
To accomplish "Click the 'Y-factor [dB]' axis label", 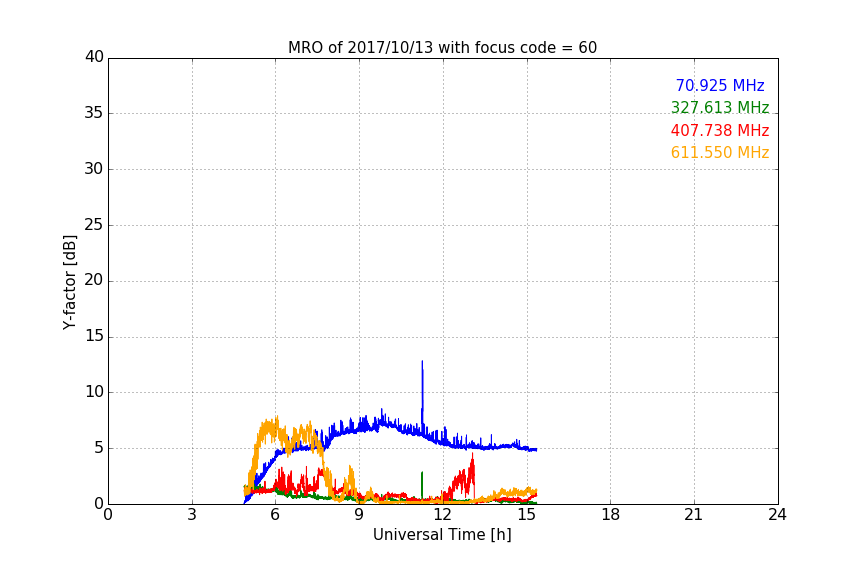I will (69, 283).
